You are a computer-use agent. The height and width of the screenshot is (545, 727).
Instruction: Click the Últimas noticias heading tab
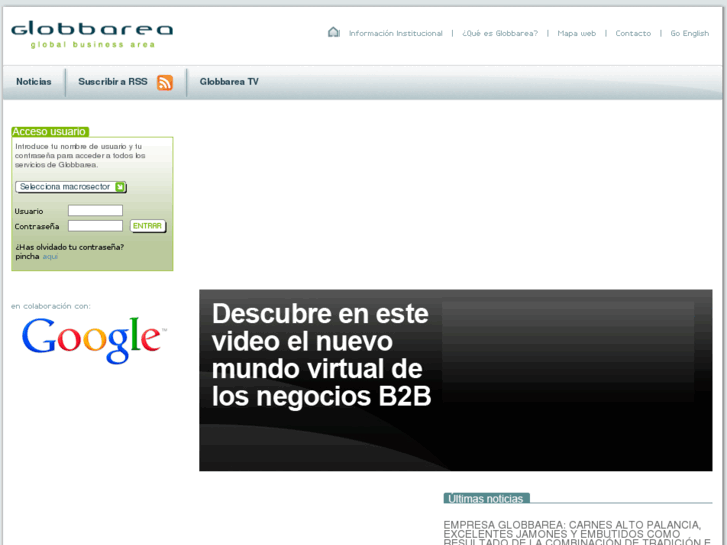point(486,499)
